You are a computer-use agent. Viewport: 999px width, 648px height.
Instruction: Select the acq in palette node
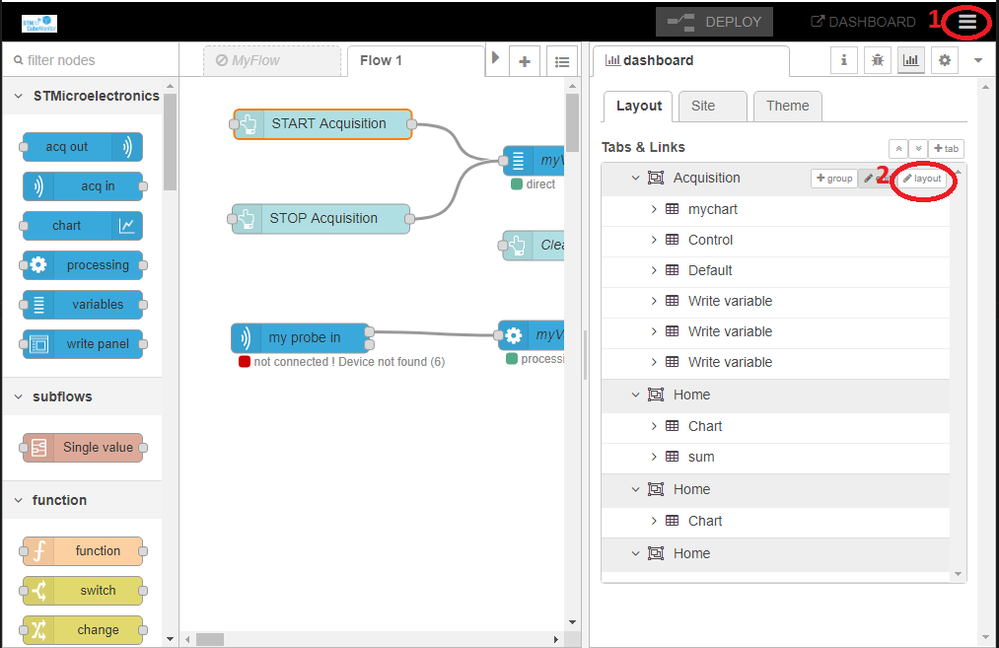click(x=82, y=186)
